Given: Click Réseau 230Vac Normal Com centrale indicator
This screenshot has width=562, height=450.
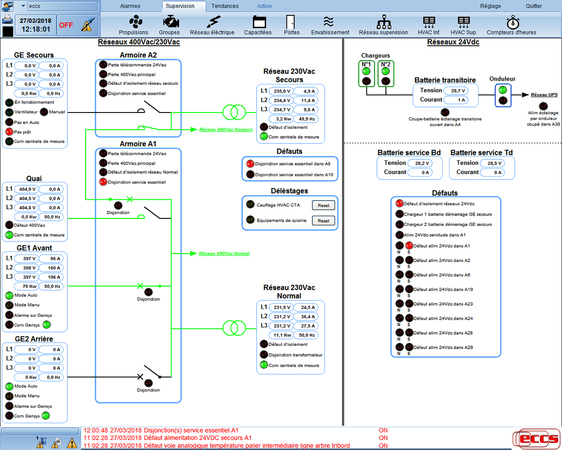Looking at the screenshot, I should pyautogui.click(x=264, y=365).
